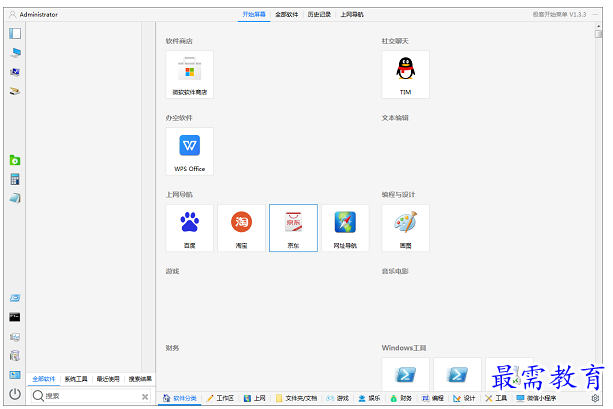
Task: Click the 音乐电影 group heading
Action: pos(395,271)
